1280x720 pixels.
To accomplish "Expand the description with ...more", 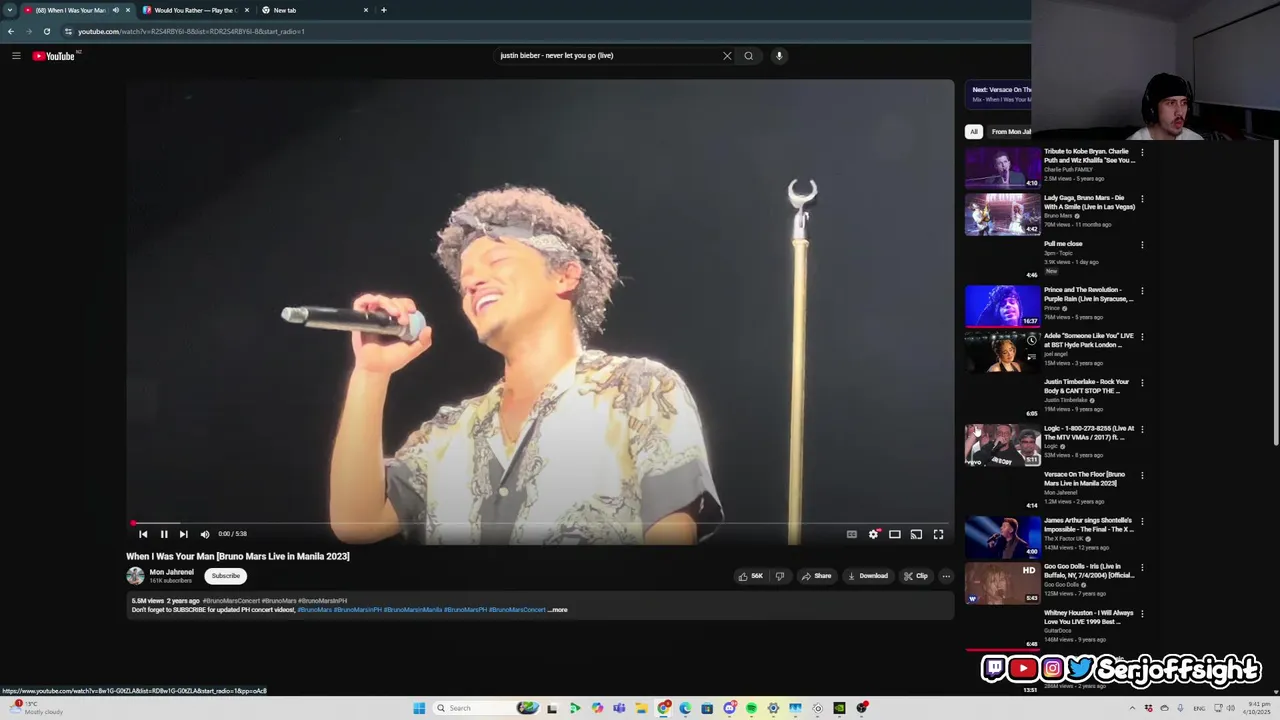I will click(558, 610).
